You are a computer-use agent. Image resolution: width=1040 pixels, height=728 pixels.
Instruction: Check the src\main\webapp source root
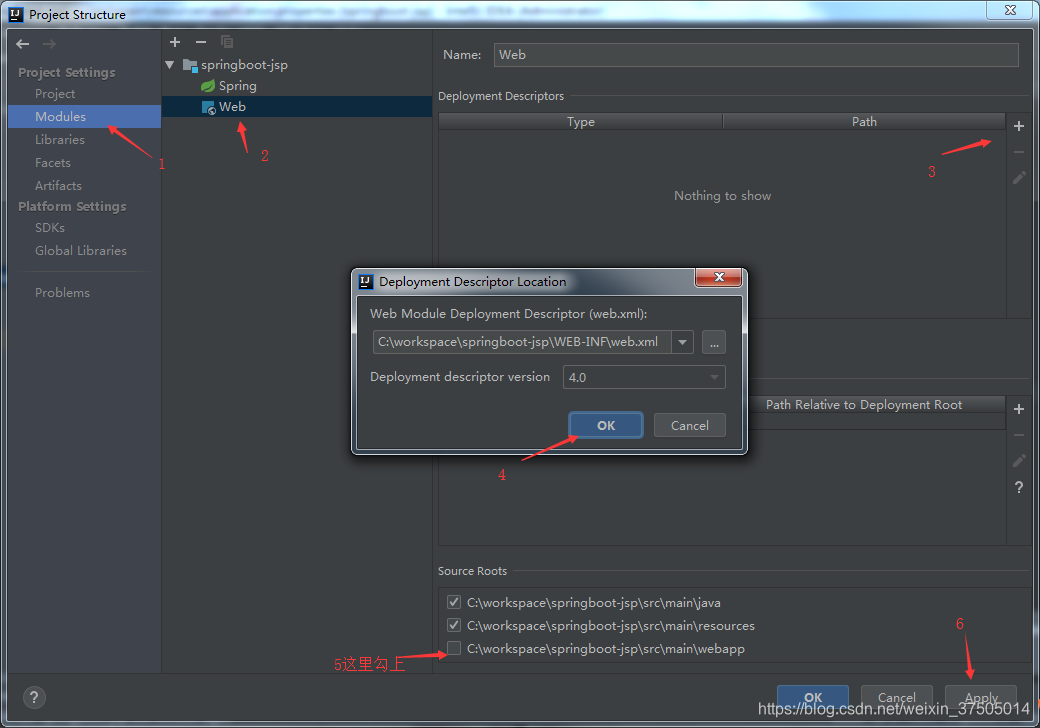[x=454, y=648]
